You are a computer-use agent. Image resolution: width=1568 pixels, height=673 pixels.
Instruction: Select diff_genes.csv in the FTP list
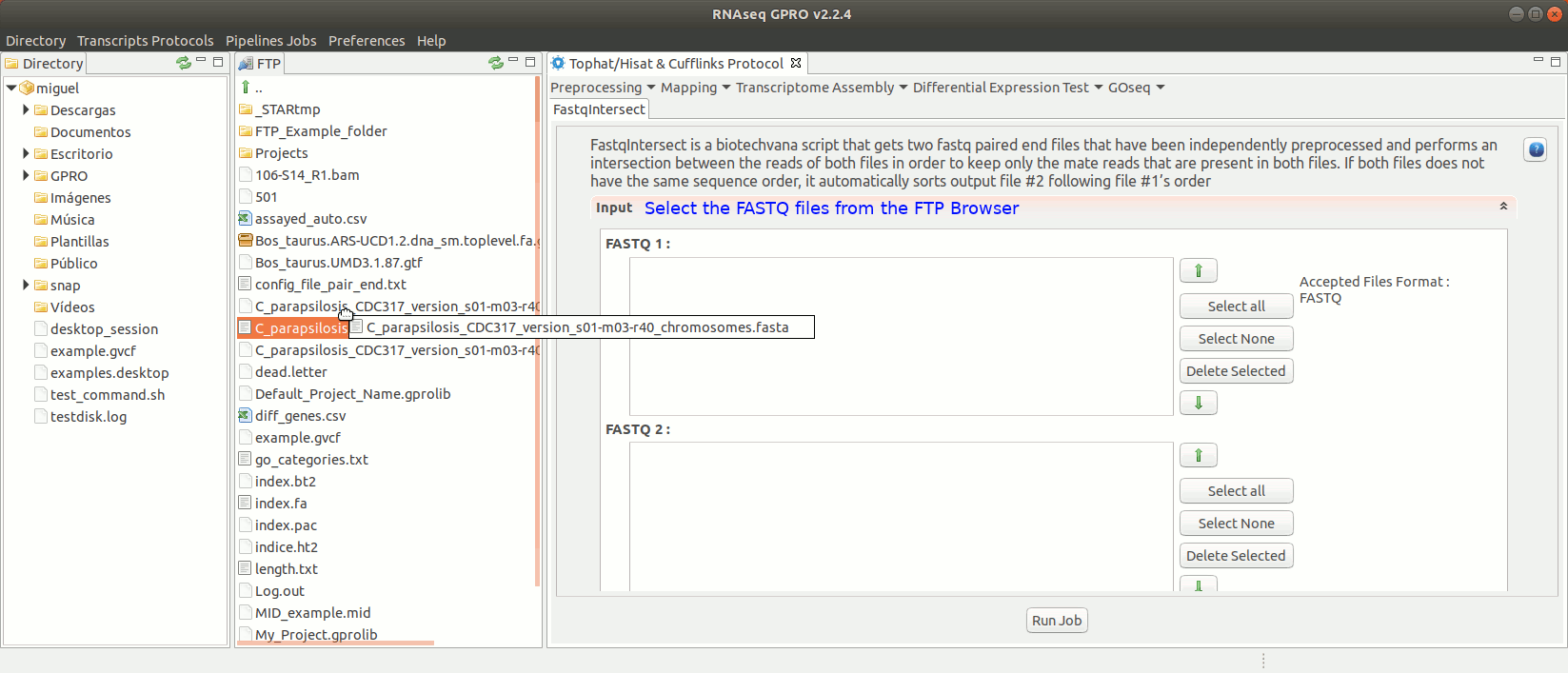click(x=300, y=416)
